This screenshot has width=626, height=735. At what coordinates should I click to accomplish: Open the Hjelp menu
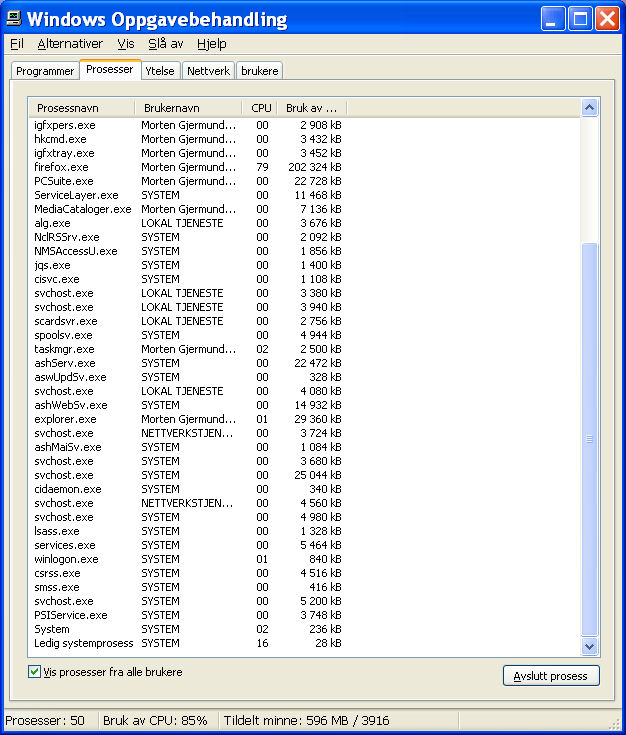coord(211,44)
